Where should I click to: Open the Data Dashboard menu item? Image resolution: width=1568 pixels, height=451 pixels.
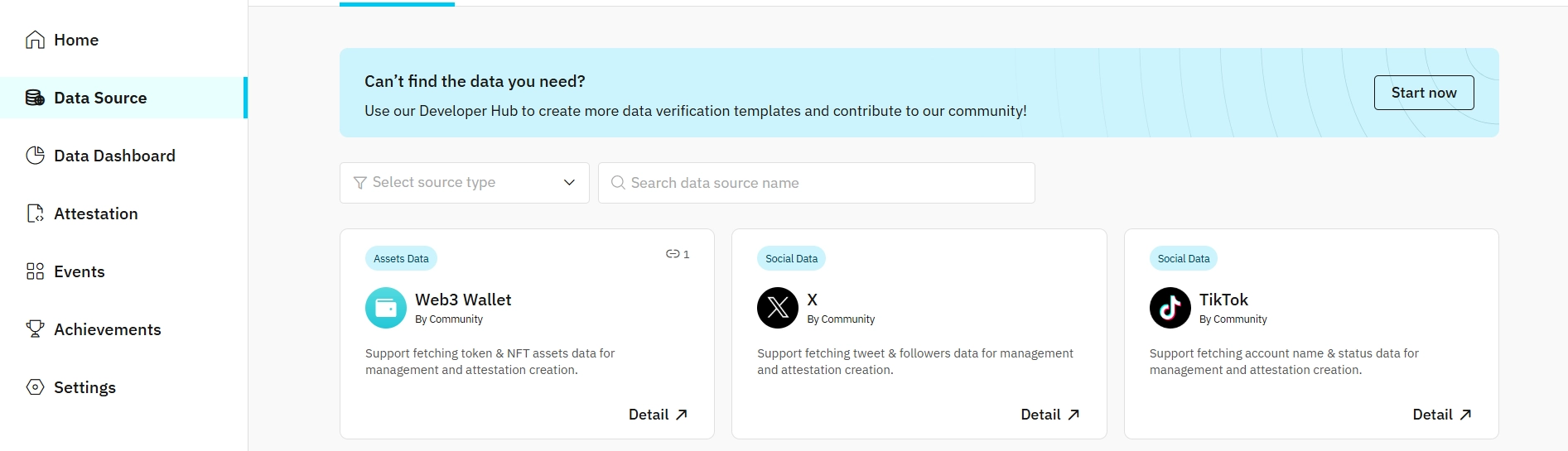pyautogui.click(x=114, y=156)
